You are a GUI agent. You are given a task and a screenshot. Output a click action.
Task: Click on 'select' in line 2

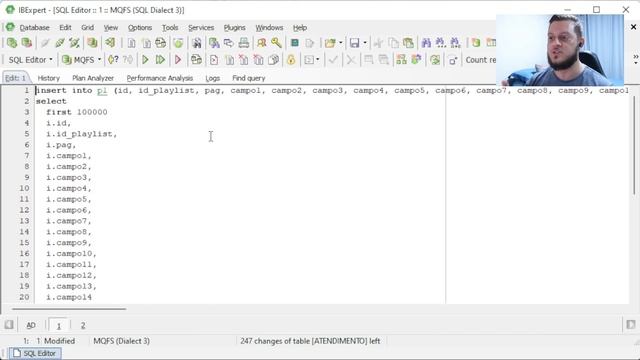[51, 101]
